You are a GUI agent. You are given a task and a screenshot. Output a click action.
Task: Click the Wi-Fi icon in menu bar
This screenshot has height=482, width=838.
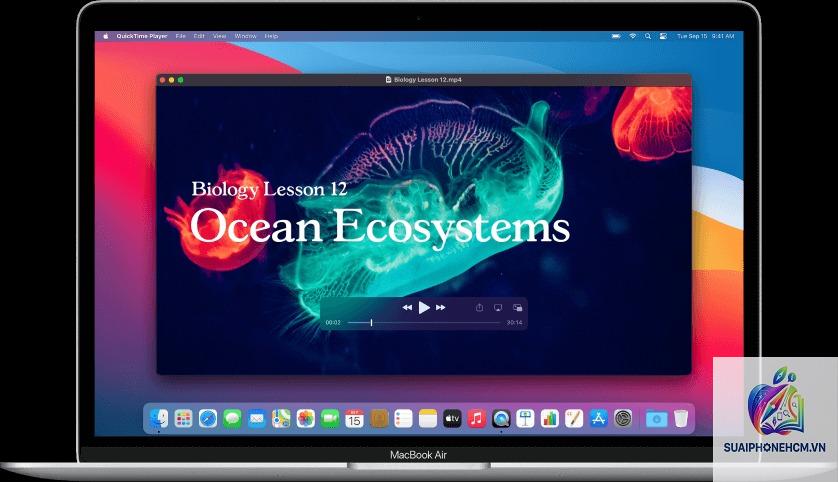[633, 36]
